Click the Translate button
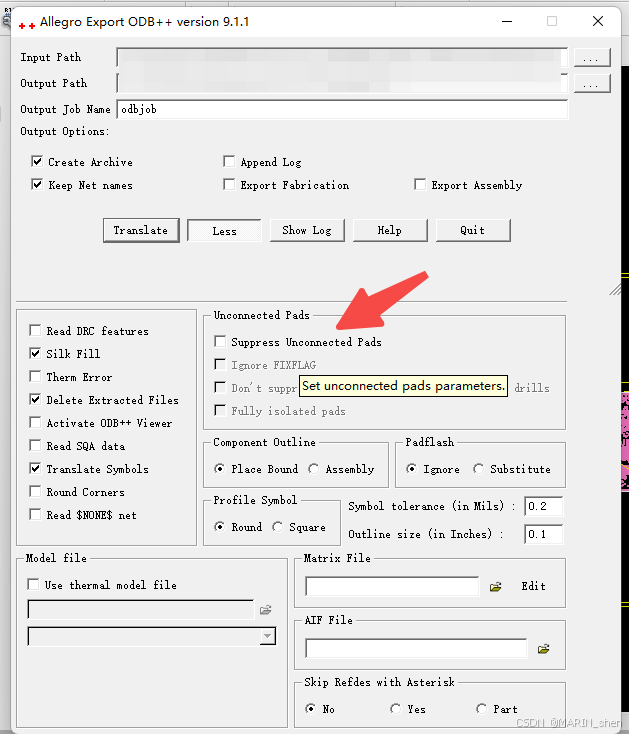This screenshot has height=734, width=629. click(141, 230)
